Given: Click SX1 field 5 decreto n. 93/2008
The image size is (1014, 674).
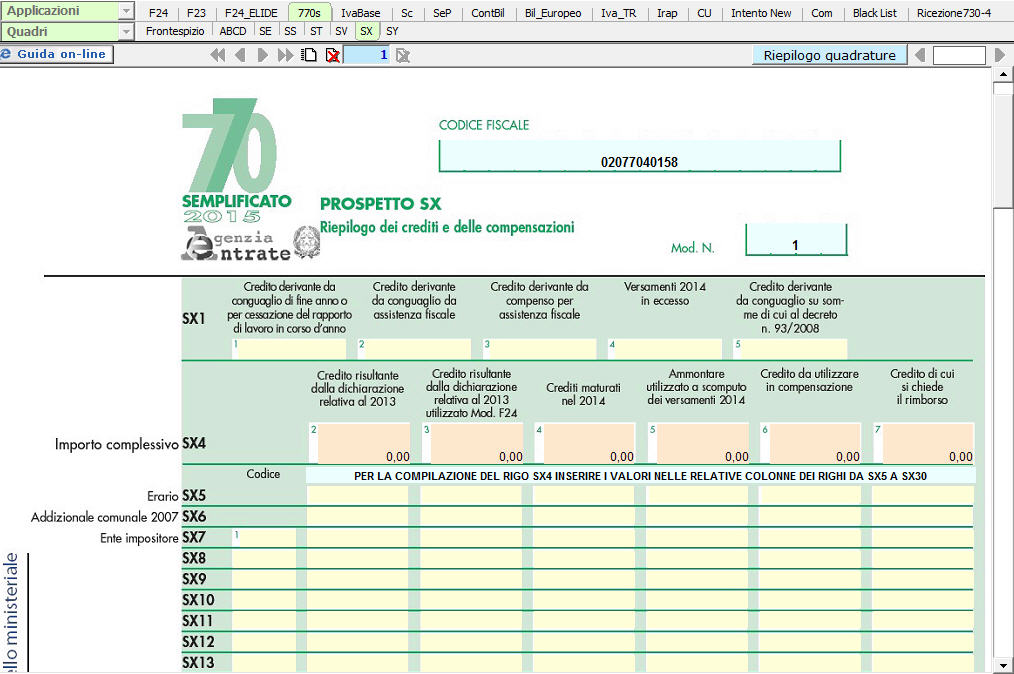Looking at the screenshot, I should 790,349.
